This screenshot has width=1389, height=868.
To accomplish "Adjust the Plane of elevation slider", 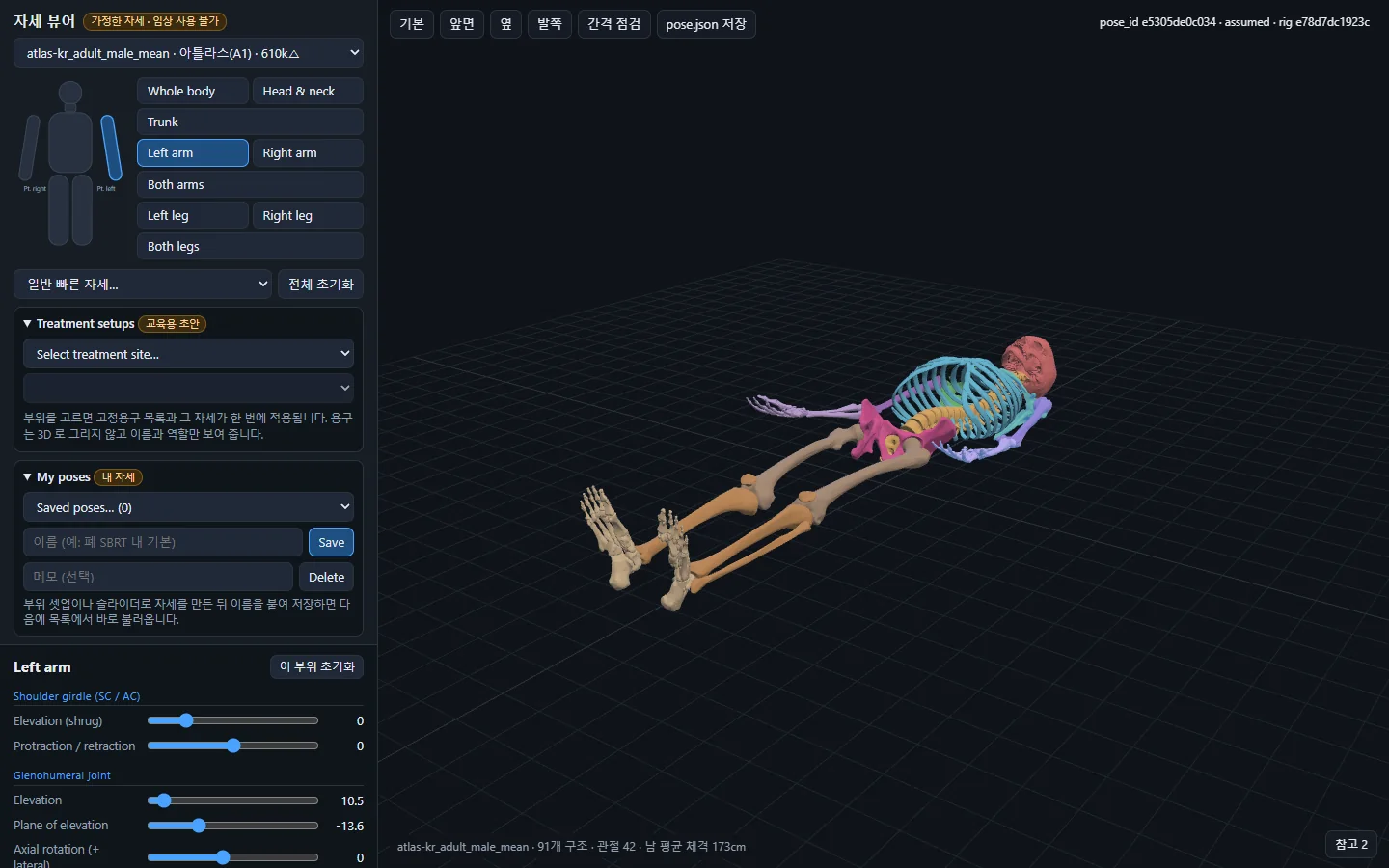I will coord(232,826).
